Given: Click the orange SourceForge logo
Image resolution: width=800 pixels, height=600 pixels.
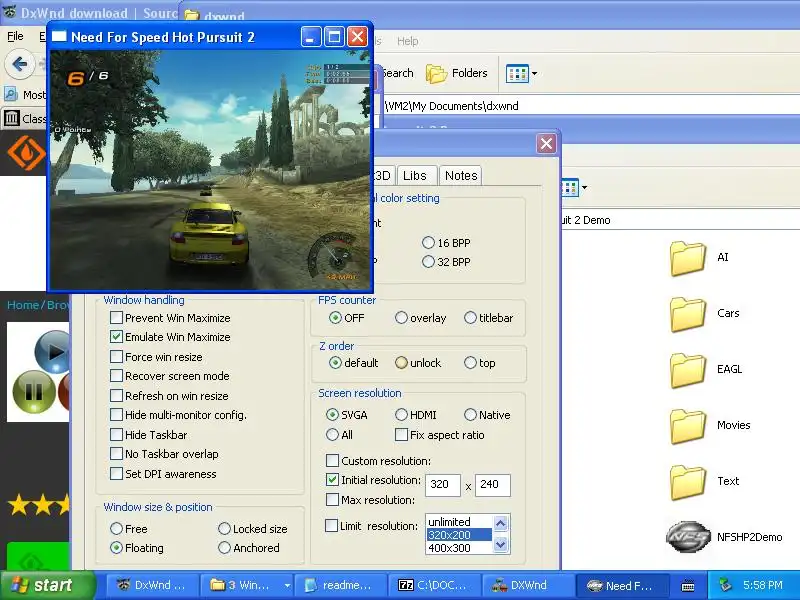Looking at the screenshot, I should pyautogui.click(x=27, y=153).
